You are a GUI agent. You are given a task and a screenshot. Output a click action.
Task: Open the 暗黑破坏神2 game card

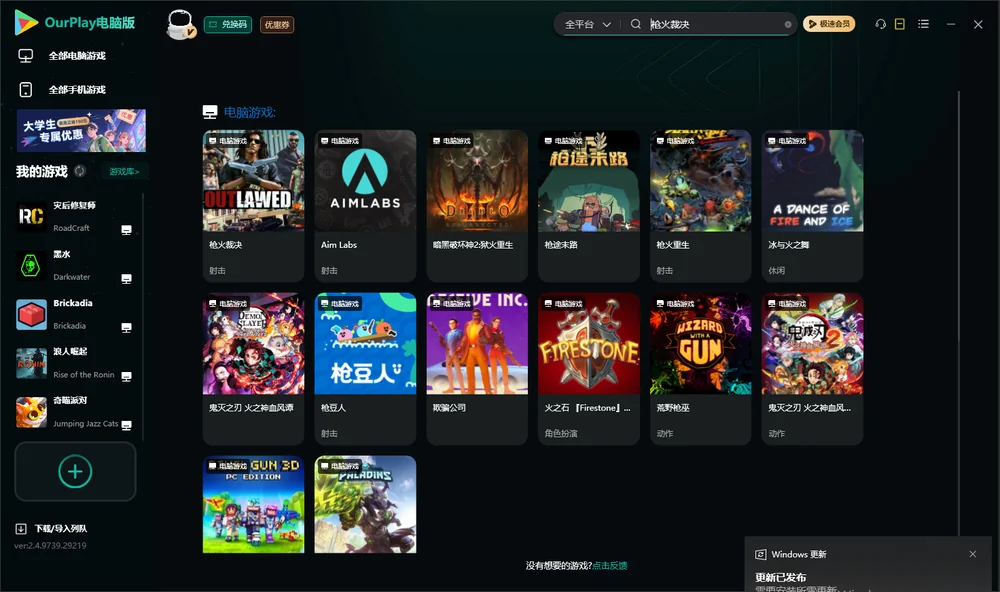click(x=477, y=205)
